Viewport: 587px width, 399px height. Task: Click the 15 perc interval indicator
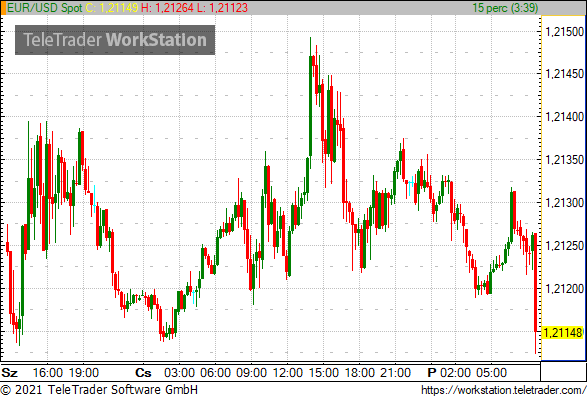pos(505,8)
